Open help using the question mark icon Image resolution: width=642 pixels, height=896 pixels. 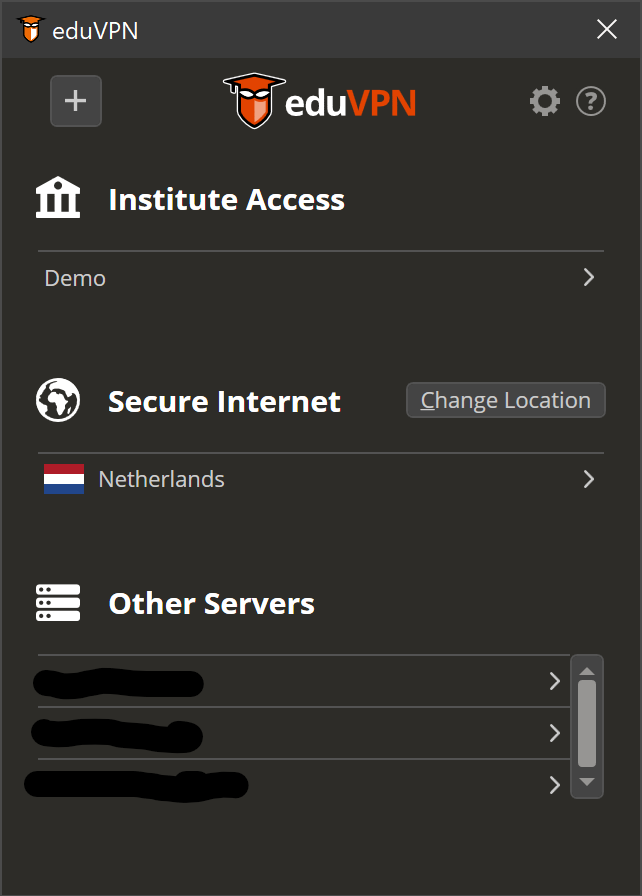click(x=591, y=100)
